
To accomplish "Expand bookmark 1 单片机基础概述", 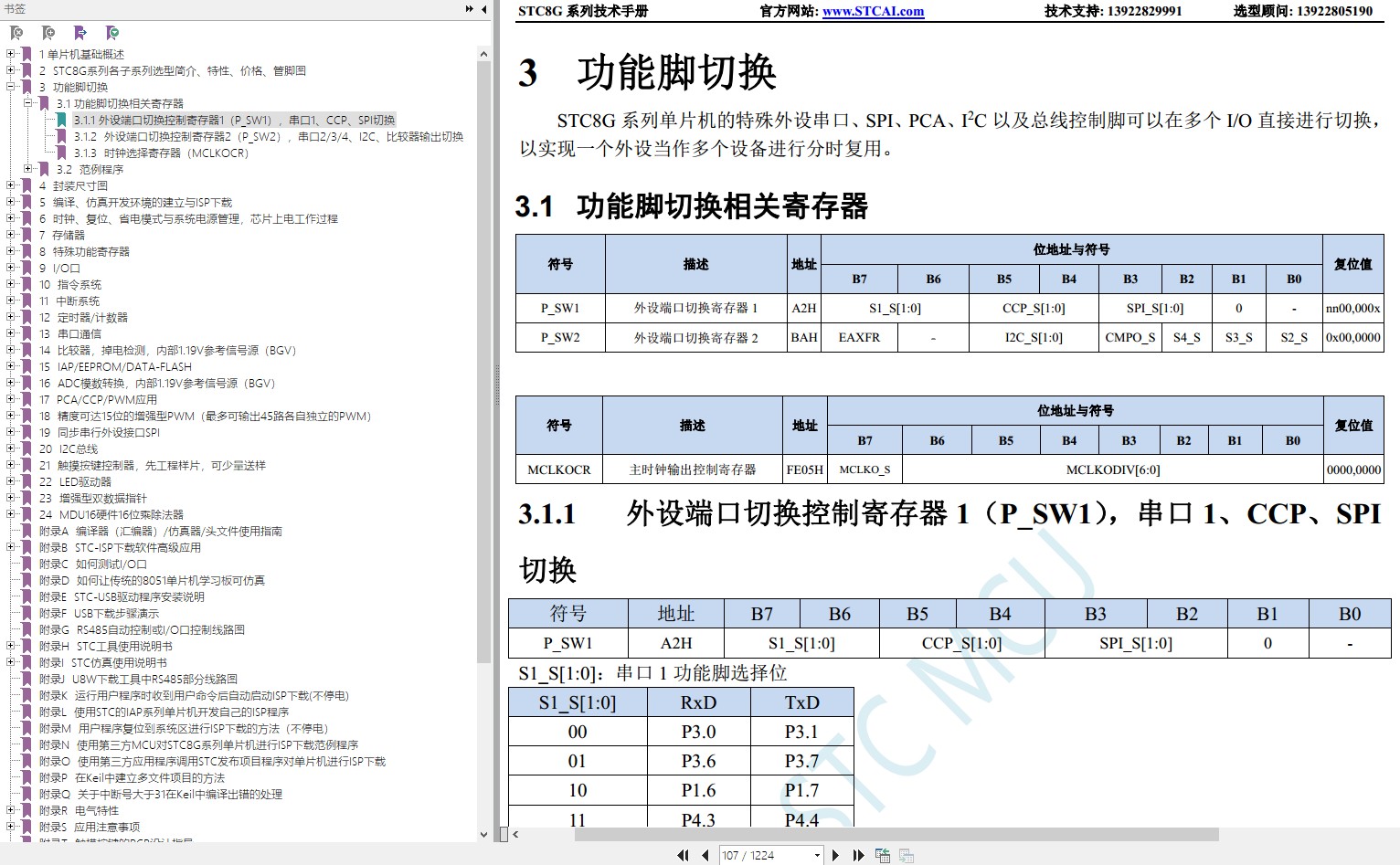I will tap(11, 54).
